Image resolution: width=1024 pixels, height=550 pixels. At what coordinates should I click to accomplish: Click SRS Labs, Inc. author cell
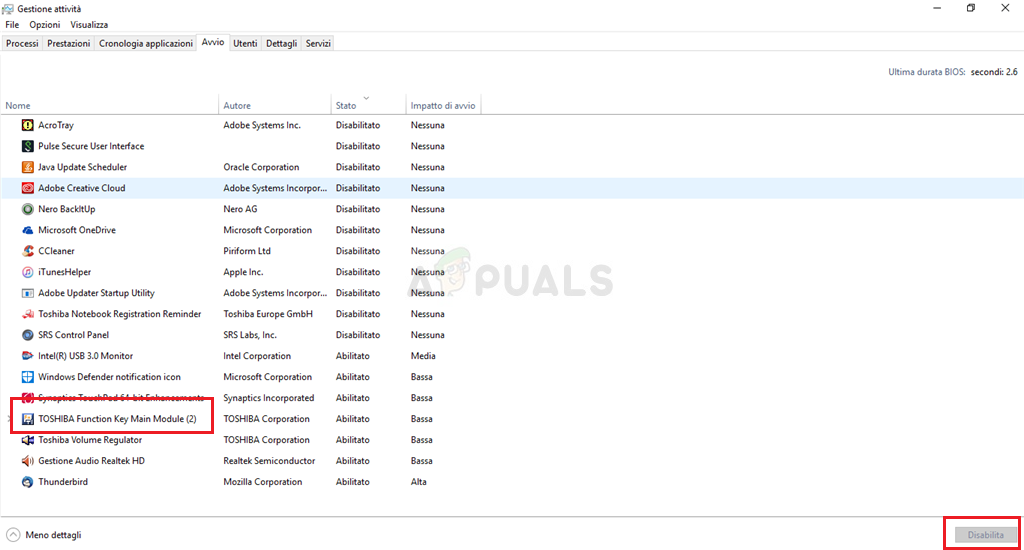tap(250, 334)
